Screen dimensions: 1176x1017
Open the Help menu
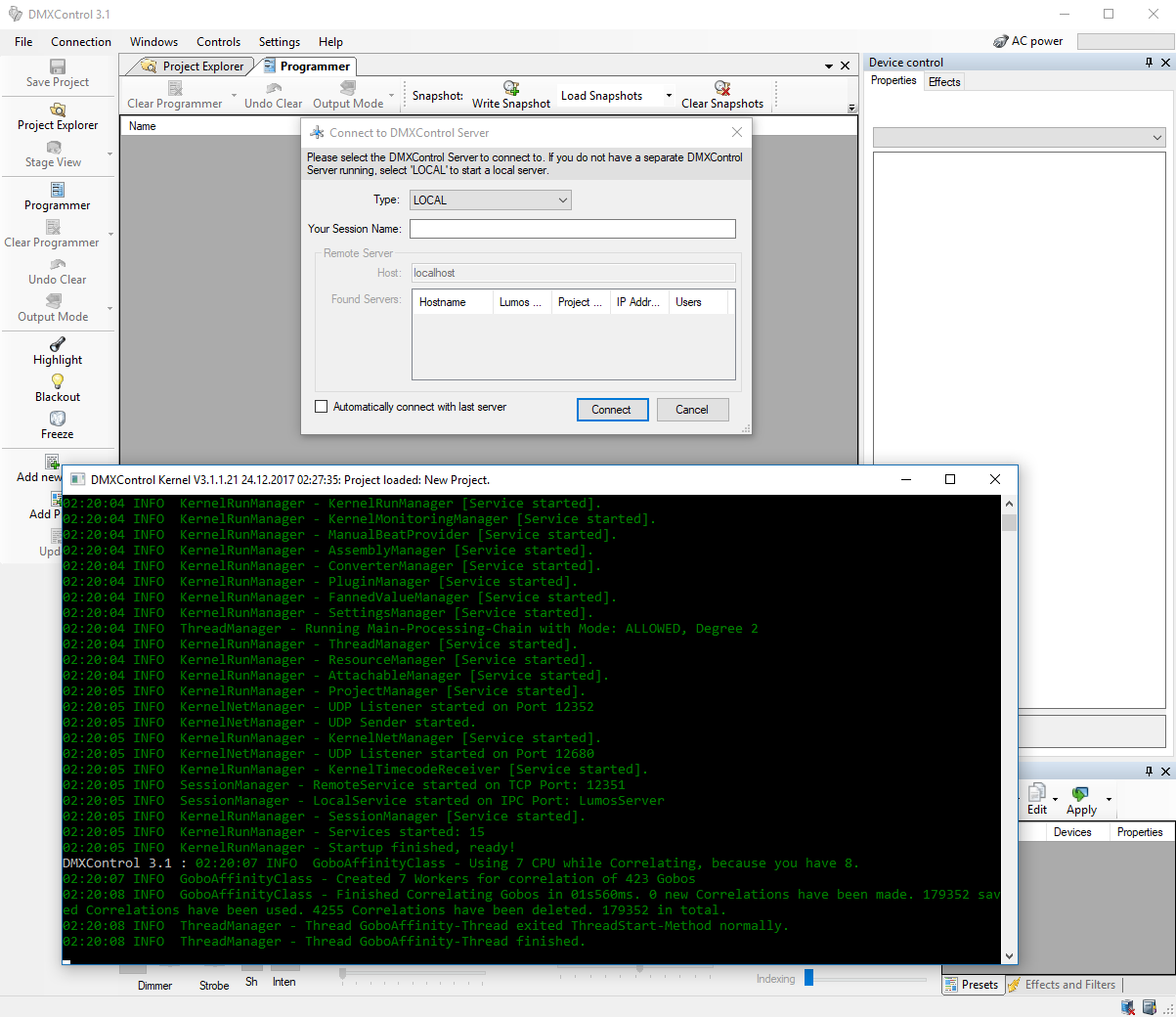(330, 42)
